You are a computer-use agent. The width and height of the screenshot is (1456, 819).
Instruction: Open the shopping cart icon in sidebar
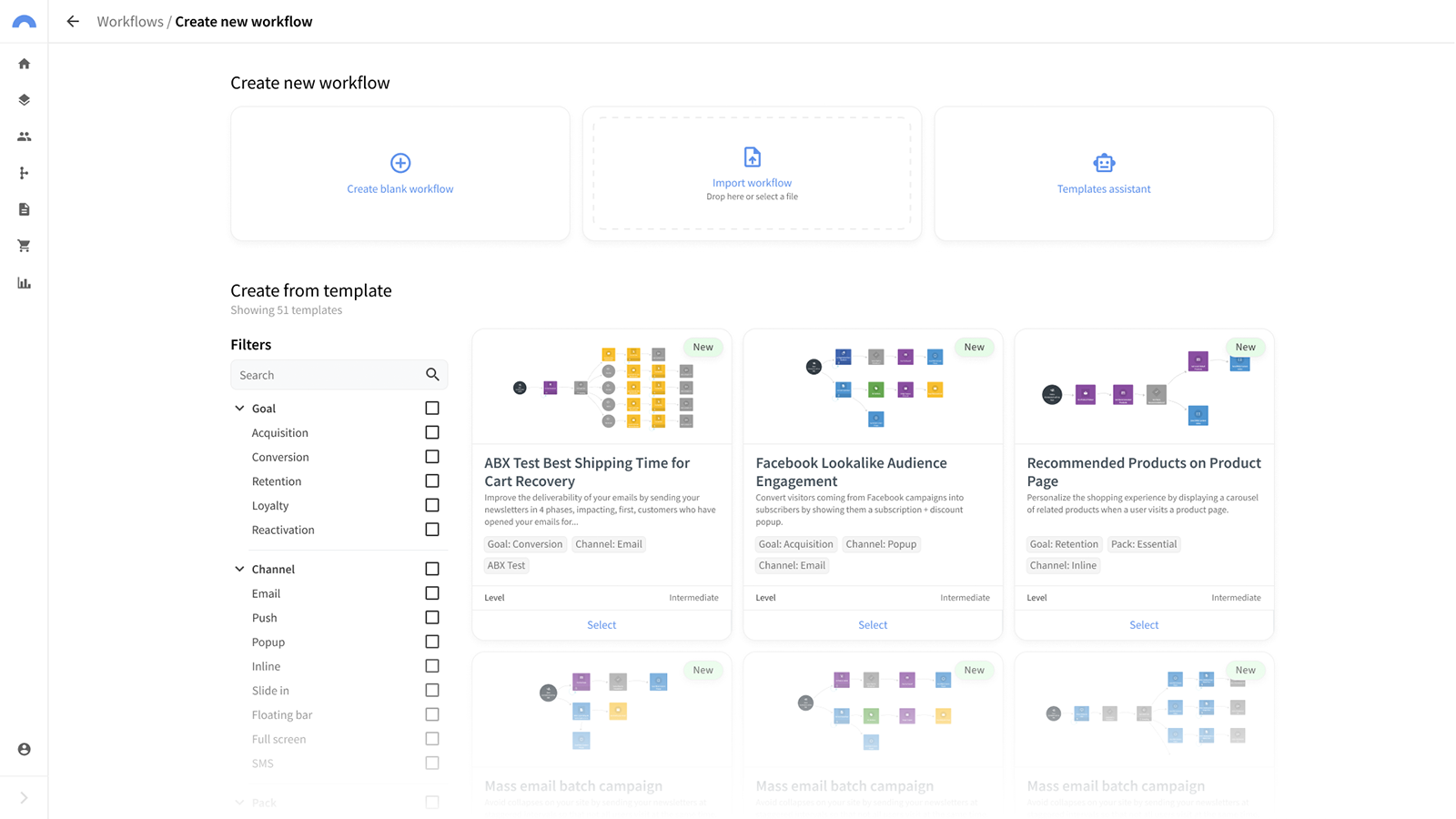coord(25,246)
